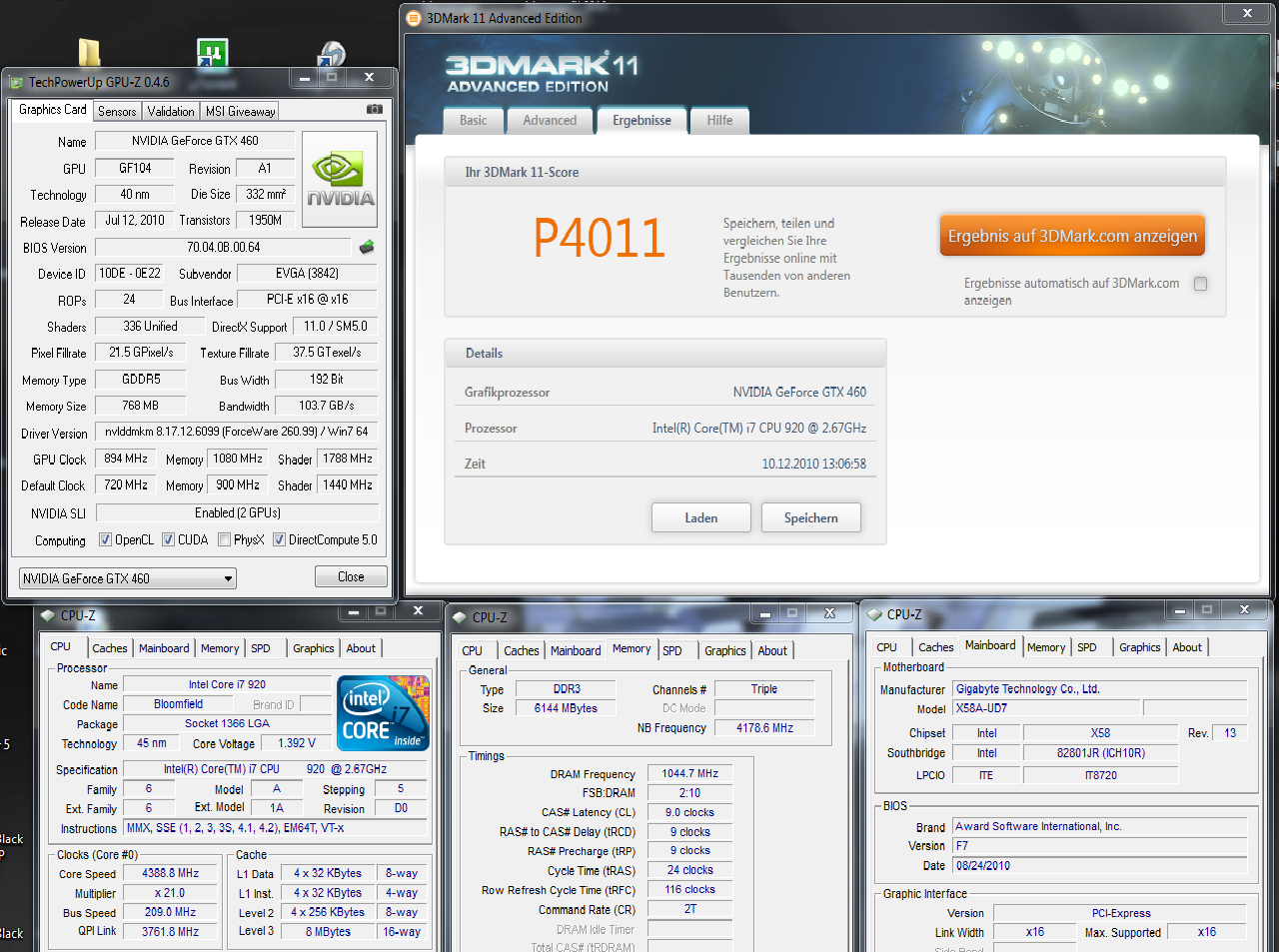This screenshot has height=952, width=1279.
Task: Click the 3DMark 11 title bar icon
Action: click(x=414, y=18)
